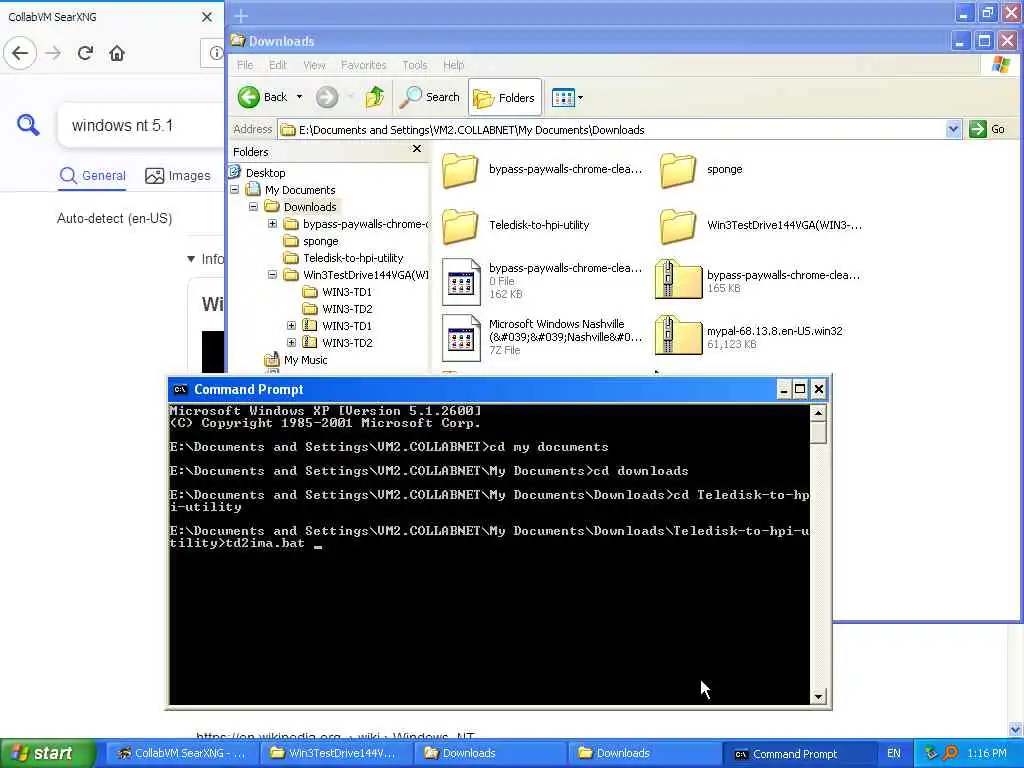Screen dimensions: 1024x768
Task: Toggle the Folders pane button
Action: (x=504, y=97)
